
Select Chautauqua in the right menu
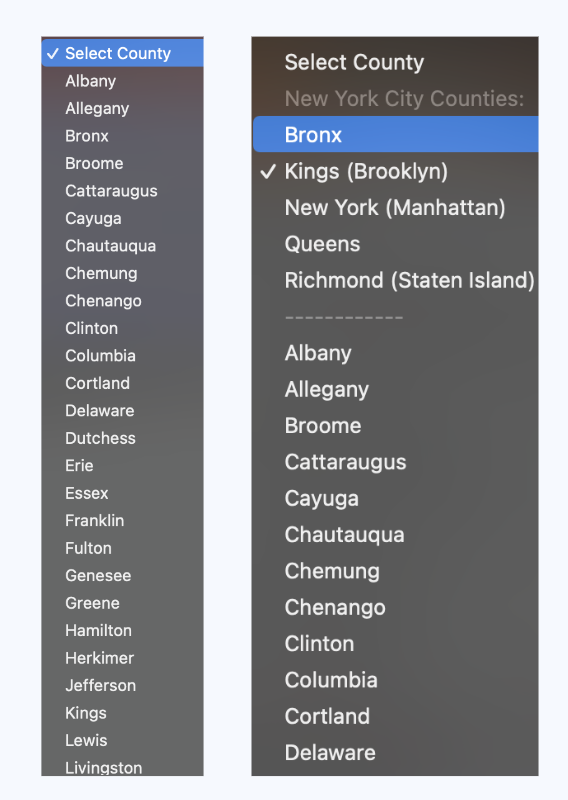(x=396, y=535)
